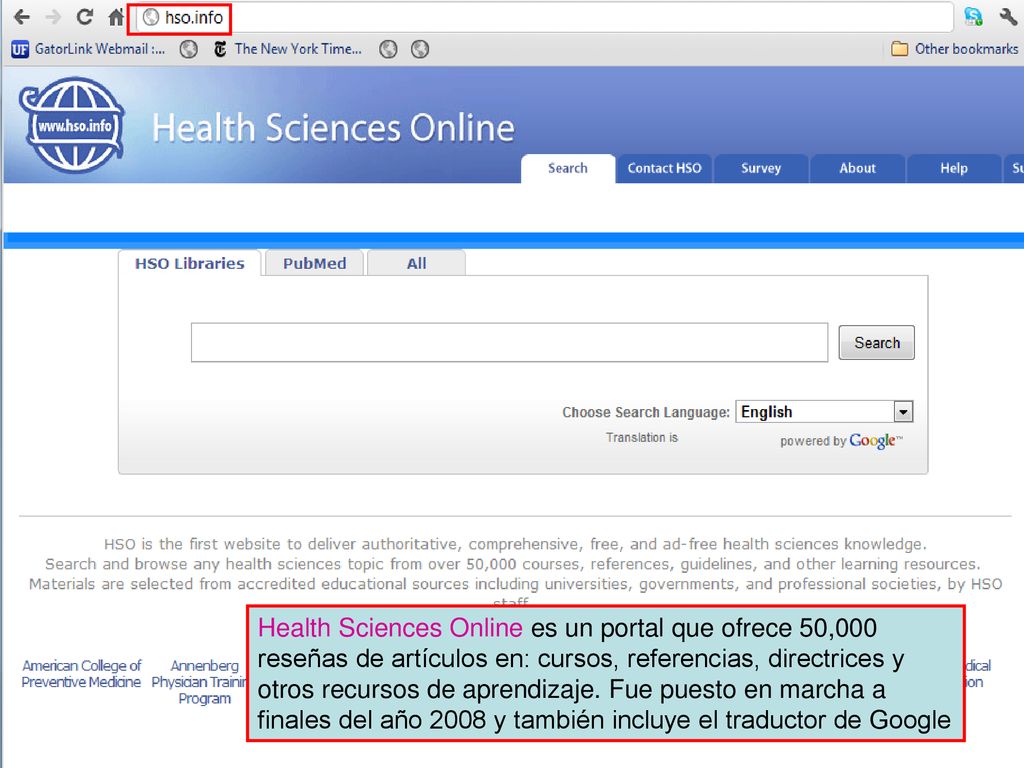Click the language dropdown arrow
1024x768 pixels.
pyautogui.click(x=903, y=411)
